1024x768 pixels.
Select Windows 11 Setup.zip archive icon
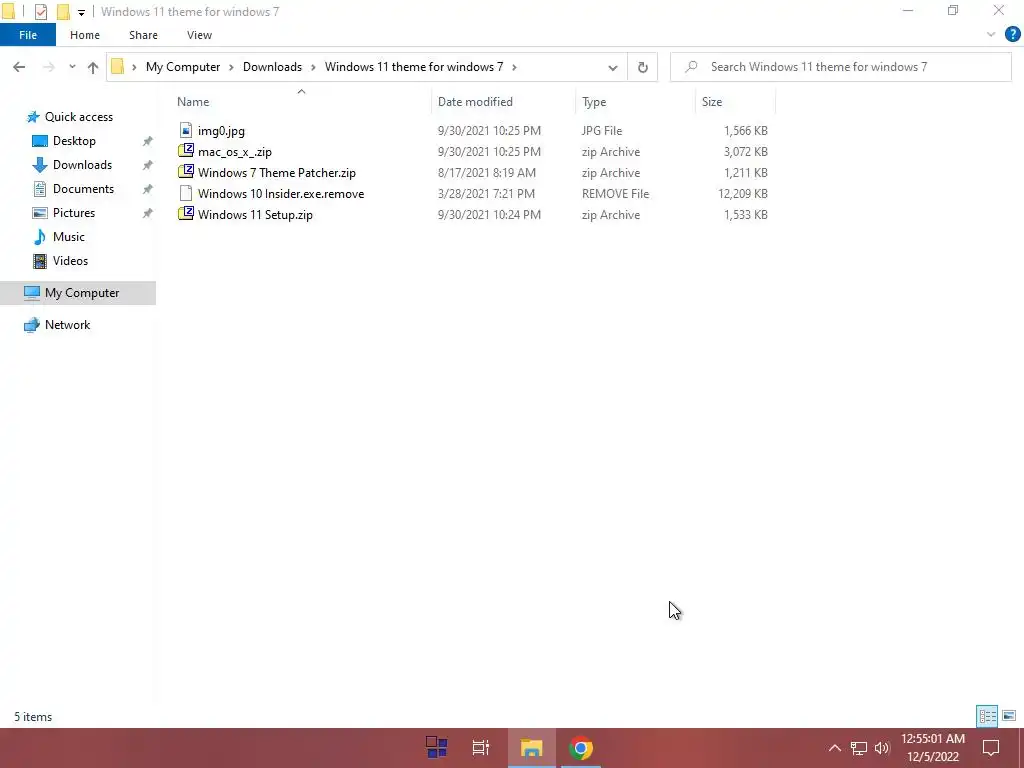click(x=186, y=214)
